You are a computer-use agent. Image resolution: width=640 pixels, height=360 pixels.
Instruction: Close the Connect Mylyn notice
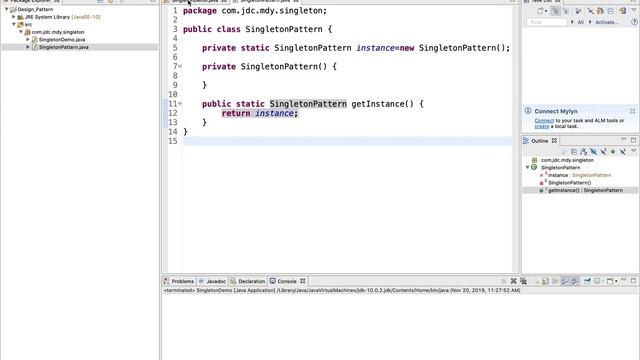click(x=632, y=111)
